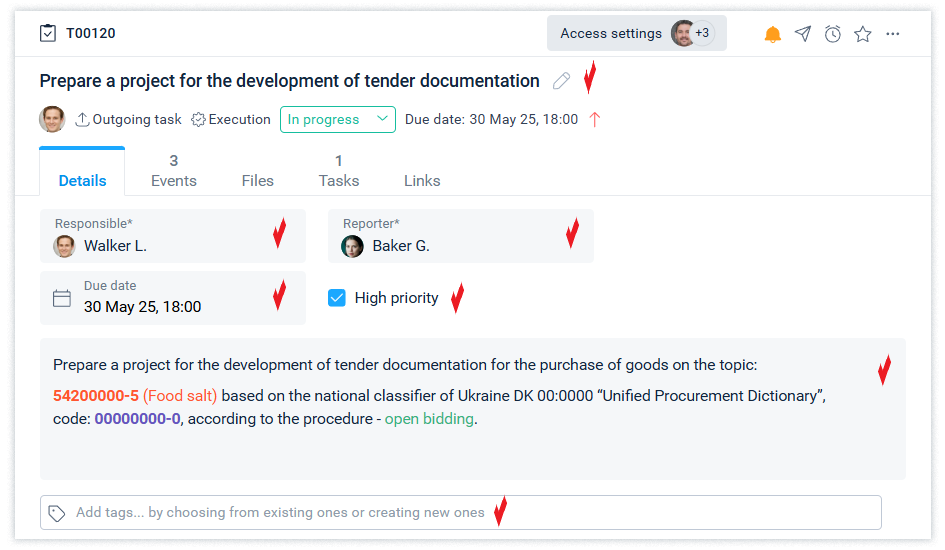The height and width of the screenshot is (550, 945).
Task: Mark task as favorite with star icon
Action: pyautogui.click(x=863, y=34)
